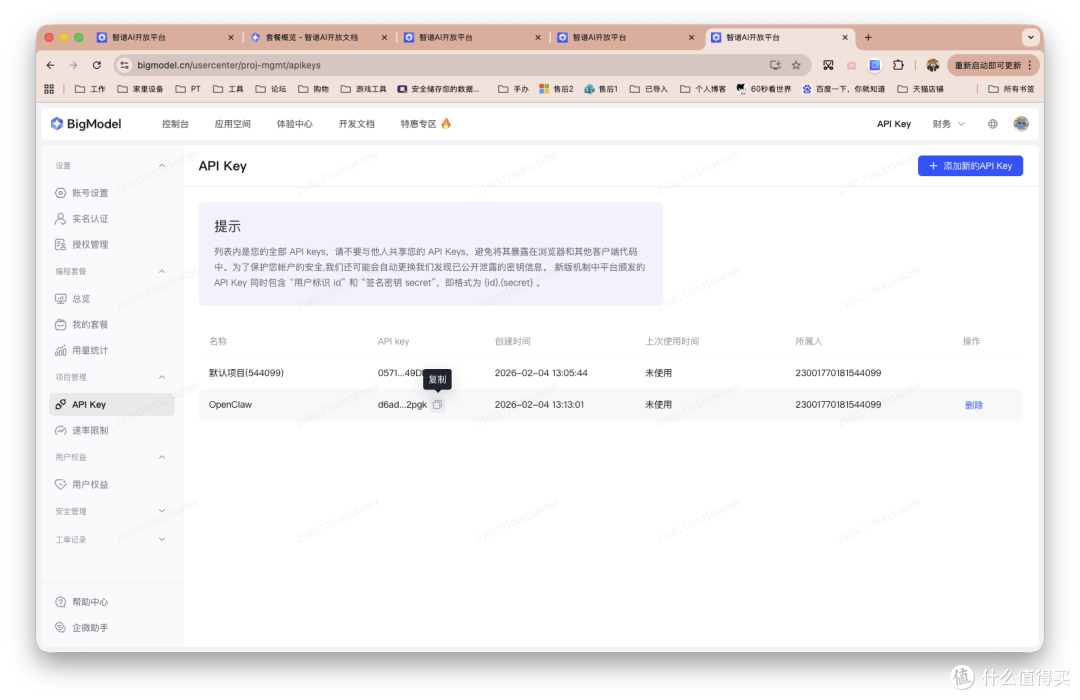Expand the 安全管理 sidebar section
The width and height of the screenshot is (1080, 700).
point(162,511)
